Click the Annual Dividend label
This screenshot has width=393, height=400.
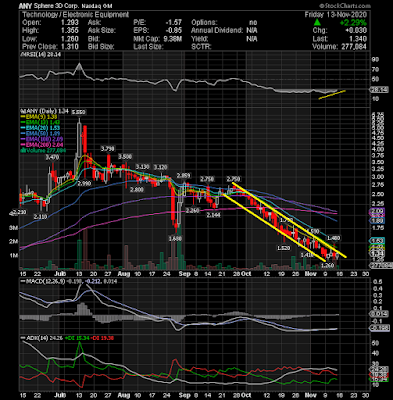point(217,31)
